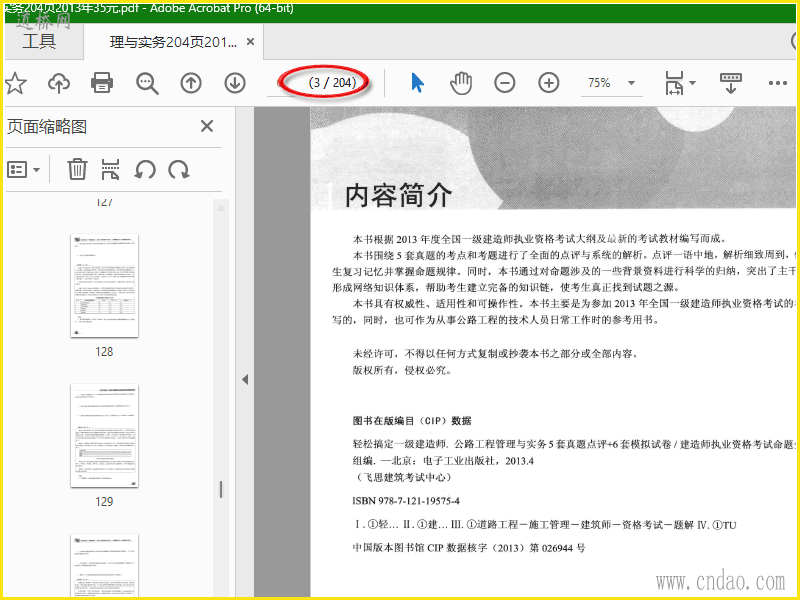Print the document with printer icon
The height and width of the screenshot is (600, 800).
[x=102, y=83]
